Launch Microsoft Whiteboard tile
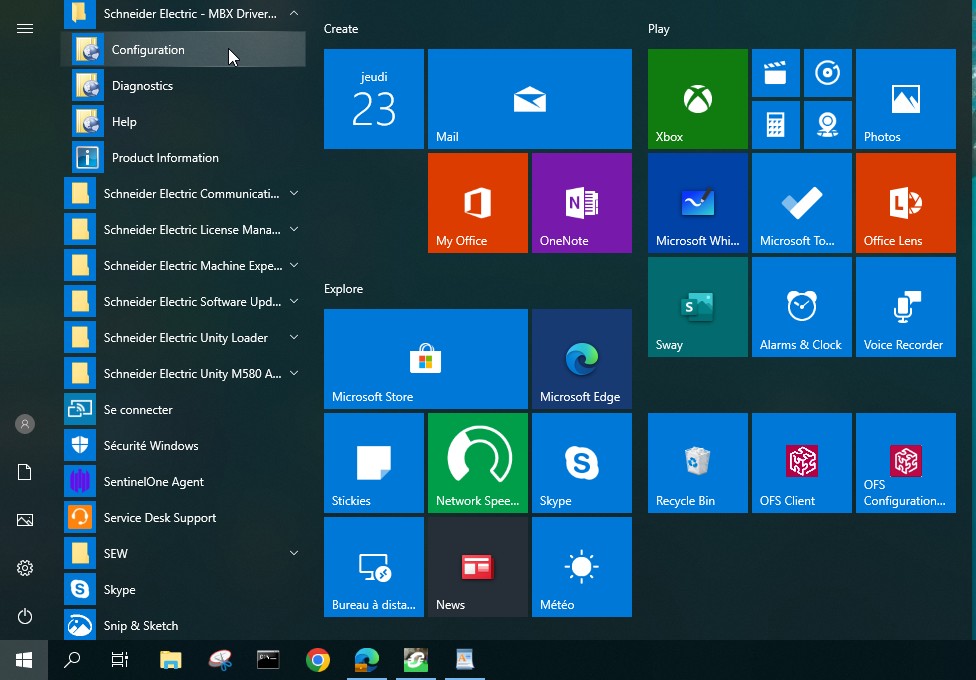 [698, 203]
